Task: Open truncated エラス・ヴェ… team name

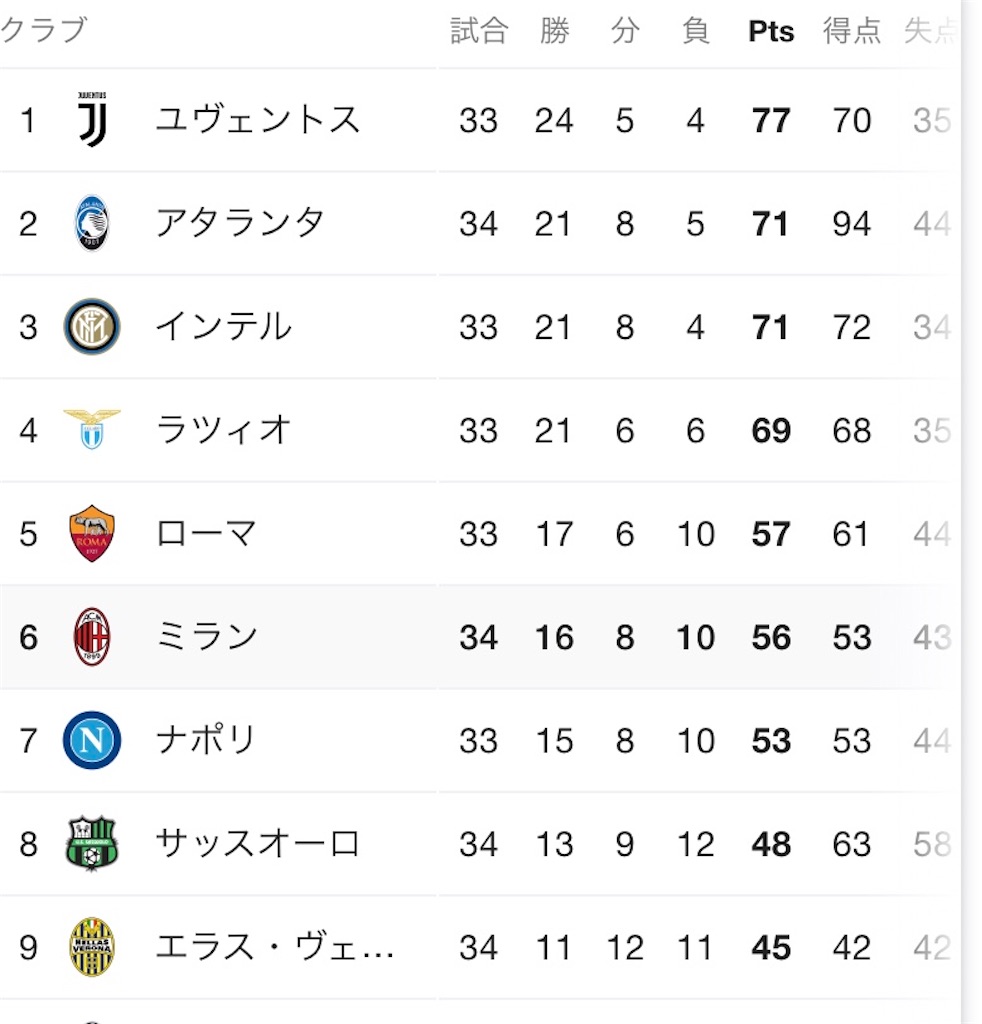Action: 275,947
